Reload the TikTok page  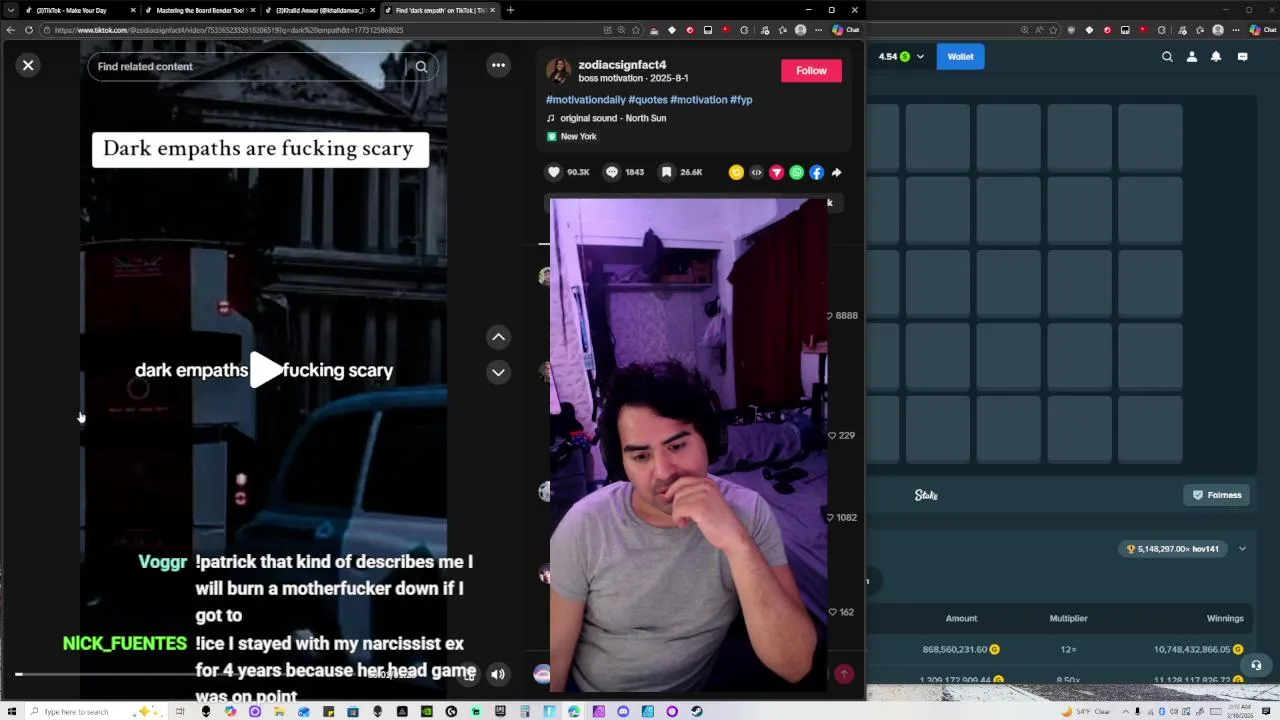coord(28,30)
